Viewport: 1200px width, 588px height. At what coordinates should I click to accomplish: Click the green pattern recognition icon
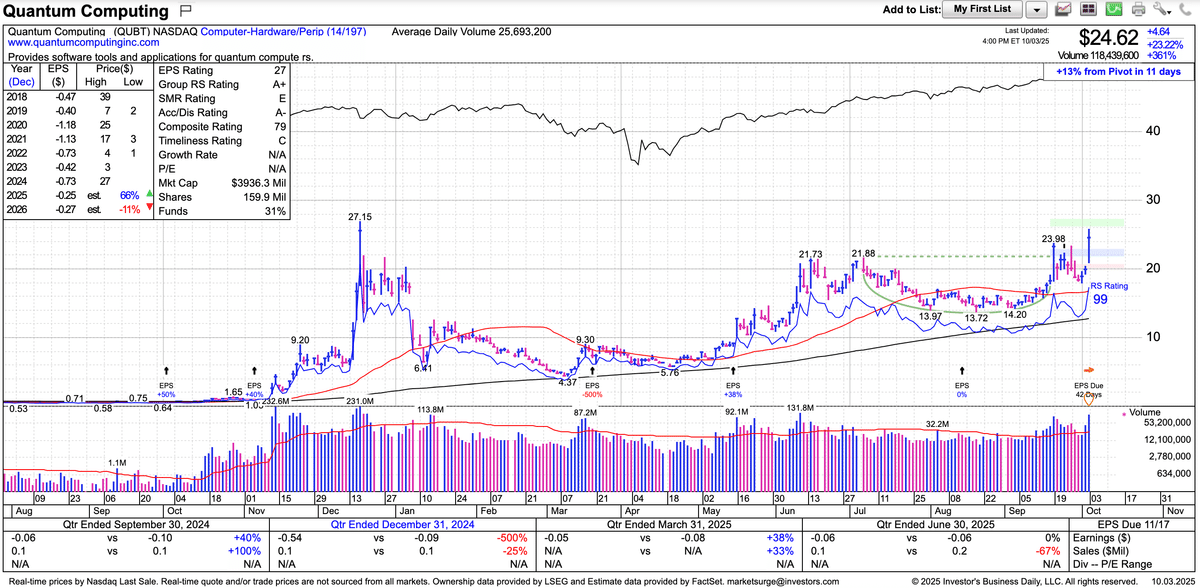coord(1113,10)
